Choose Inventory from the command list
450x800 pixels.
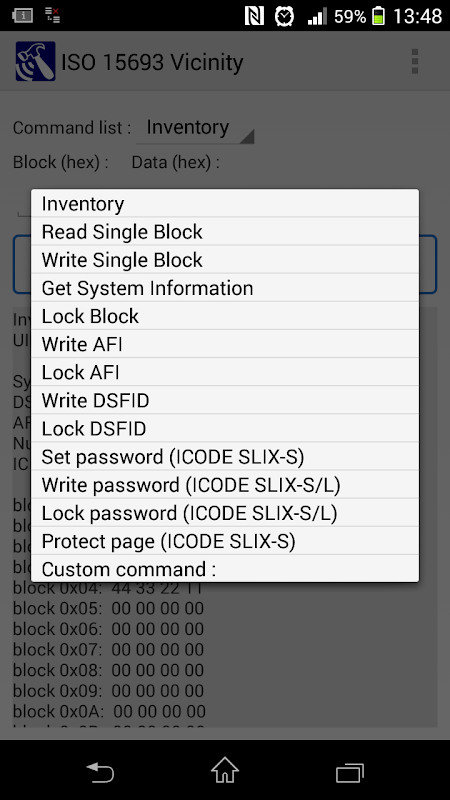[225, 204]
